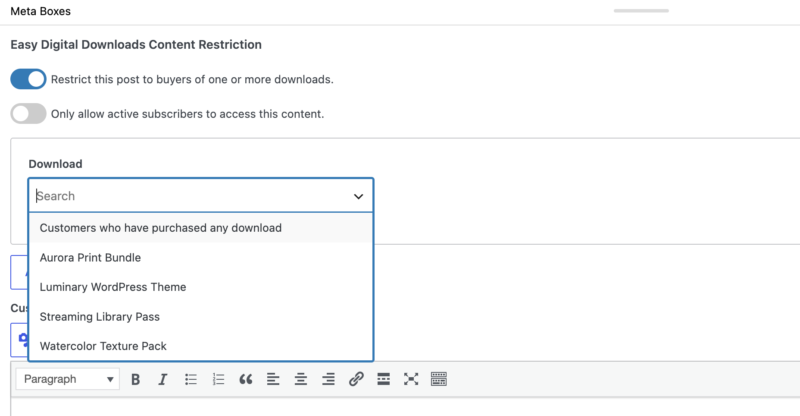
Task: Enable fullscreen distraction-free mode
Action: tap(411, 379)
